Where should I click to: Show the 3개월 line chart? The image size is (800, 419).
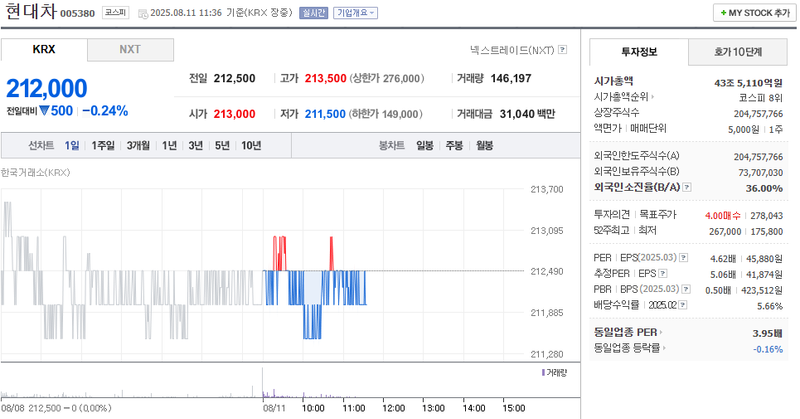coord(138,145)
